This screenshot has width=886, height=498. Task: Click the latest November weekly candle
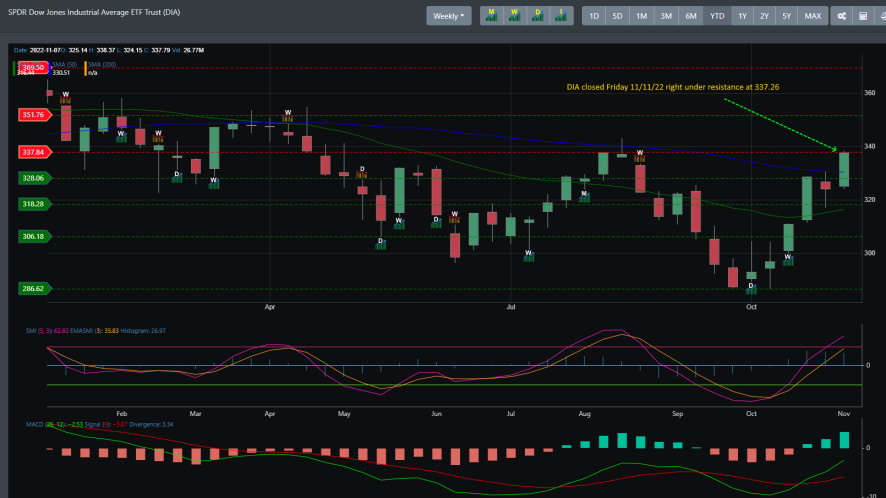pyautogui.click(x=844, y=170)
